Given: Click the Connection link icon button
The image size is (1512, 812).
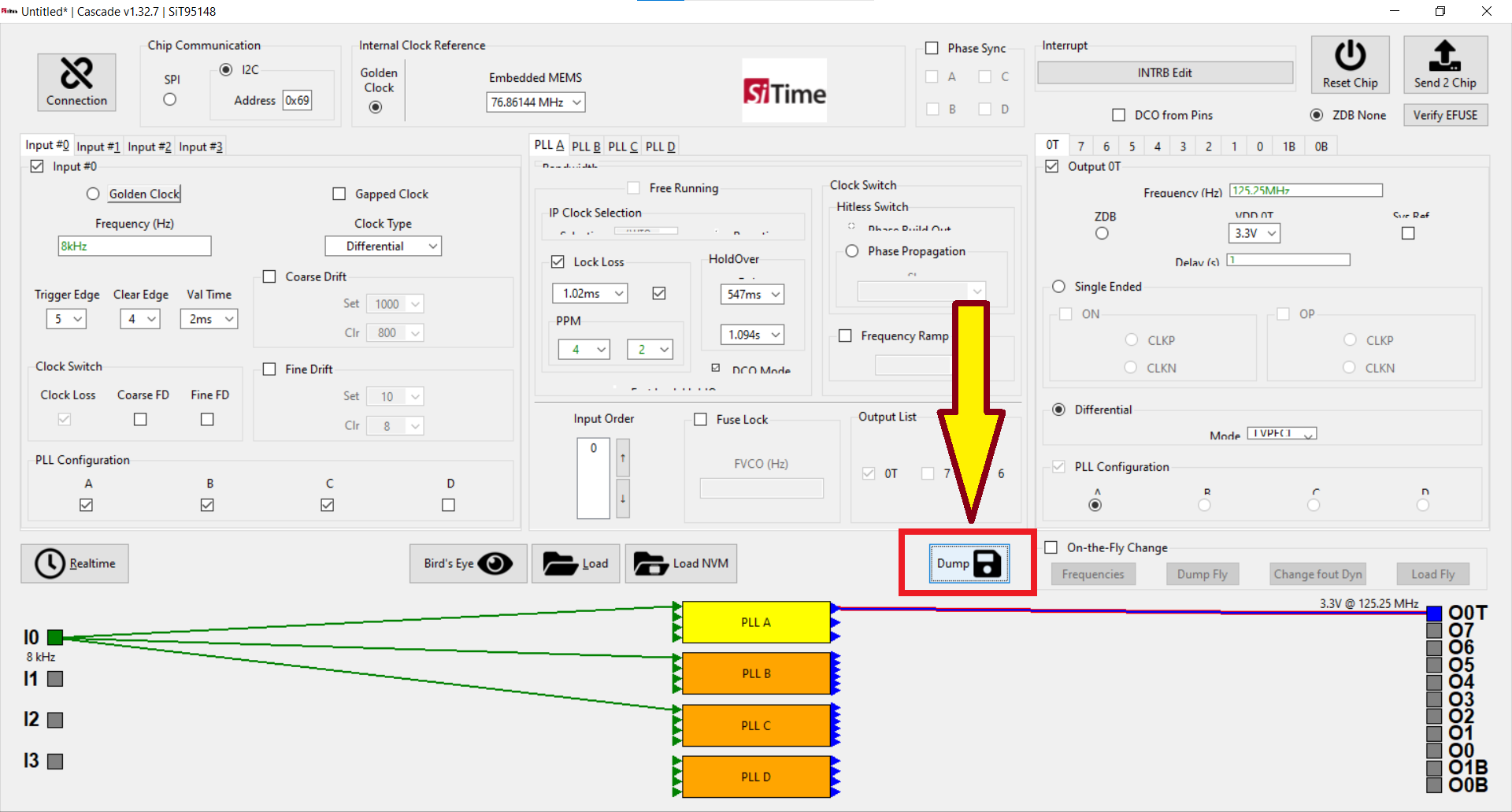Looking at the screenshot, I should pos(76,82).
